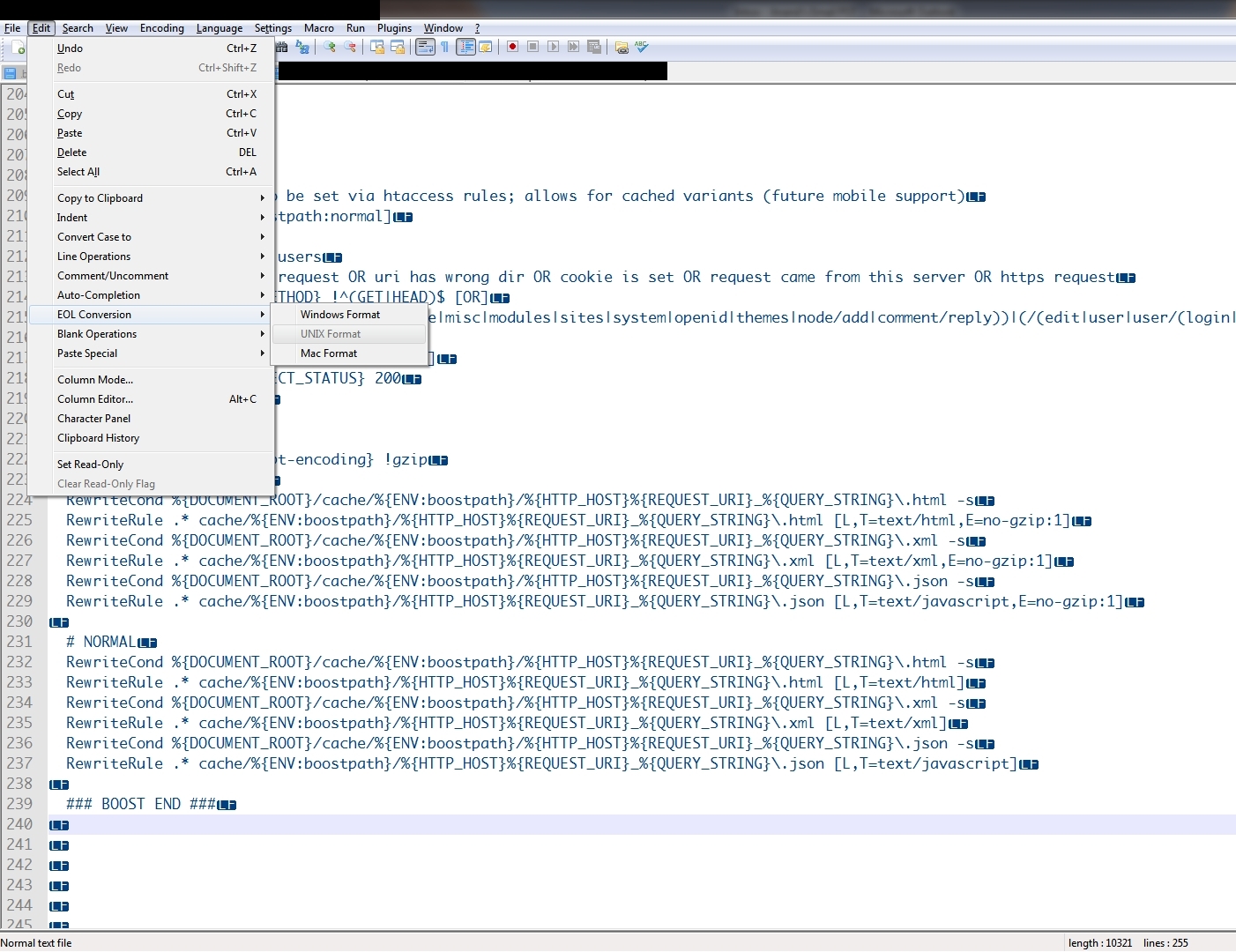Zoom out using the magnifier-minus icon
The image size is (1236, 952).
(x=350, y=47)
